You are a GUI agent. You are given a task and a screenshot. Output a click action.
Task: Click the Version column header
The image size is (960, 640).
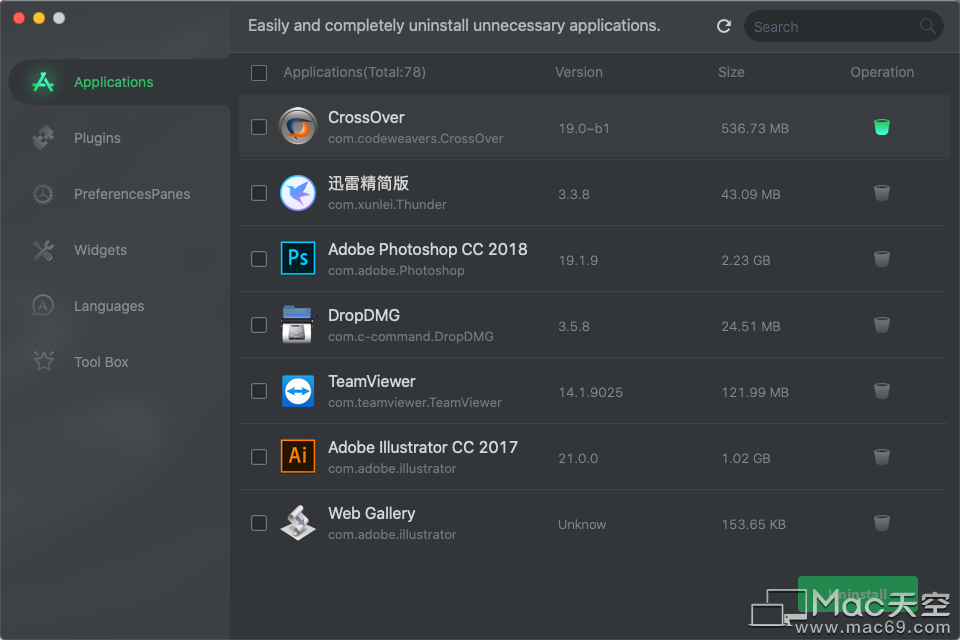click(579, 72)
